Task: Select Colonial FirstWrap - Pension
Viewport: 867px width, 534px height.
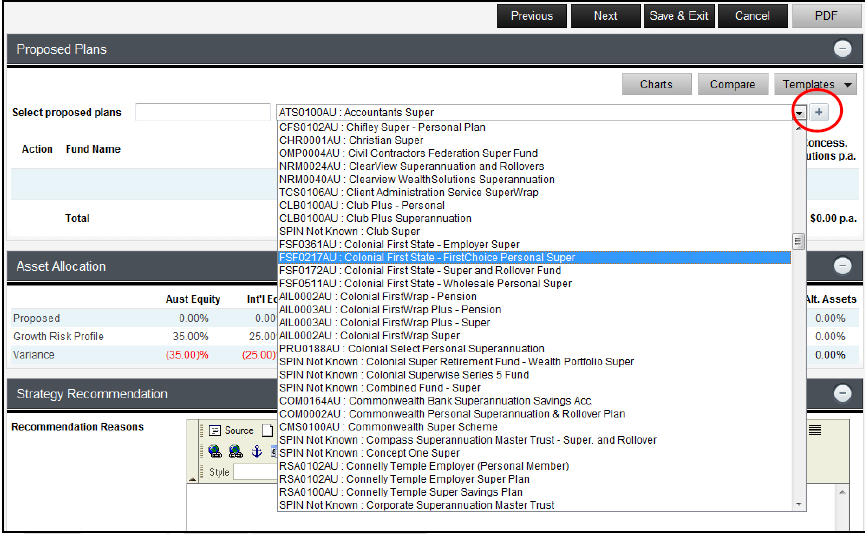Action: point(534,296)
